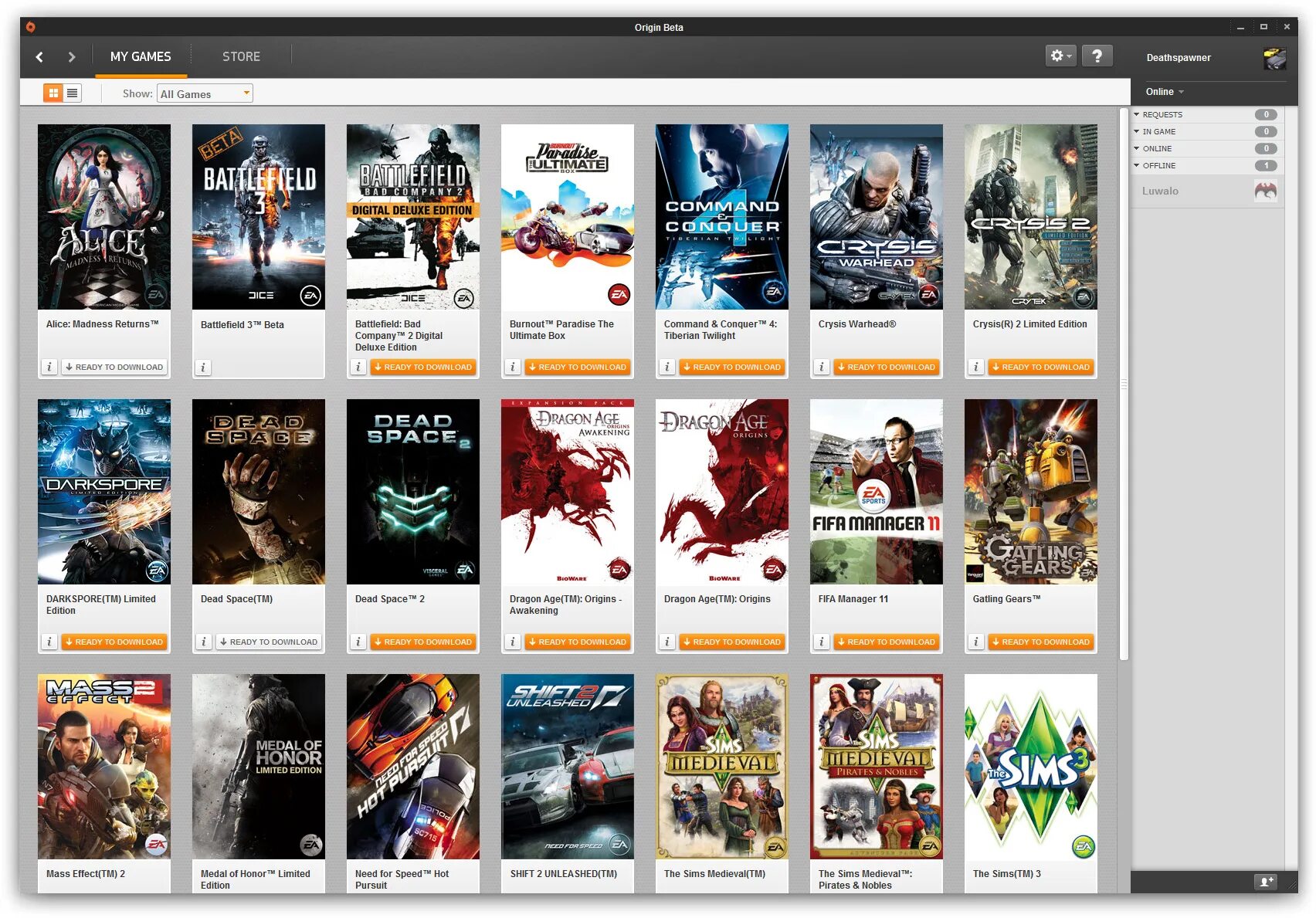
Task: Click the Sims Medieval: Pirates & Nobles cover
Action: [x=877, y=767]
